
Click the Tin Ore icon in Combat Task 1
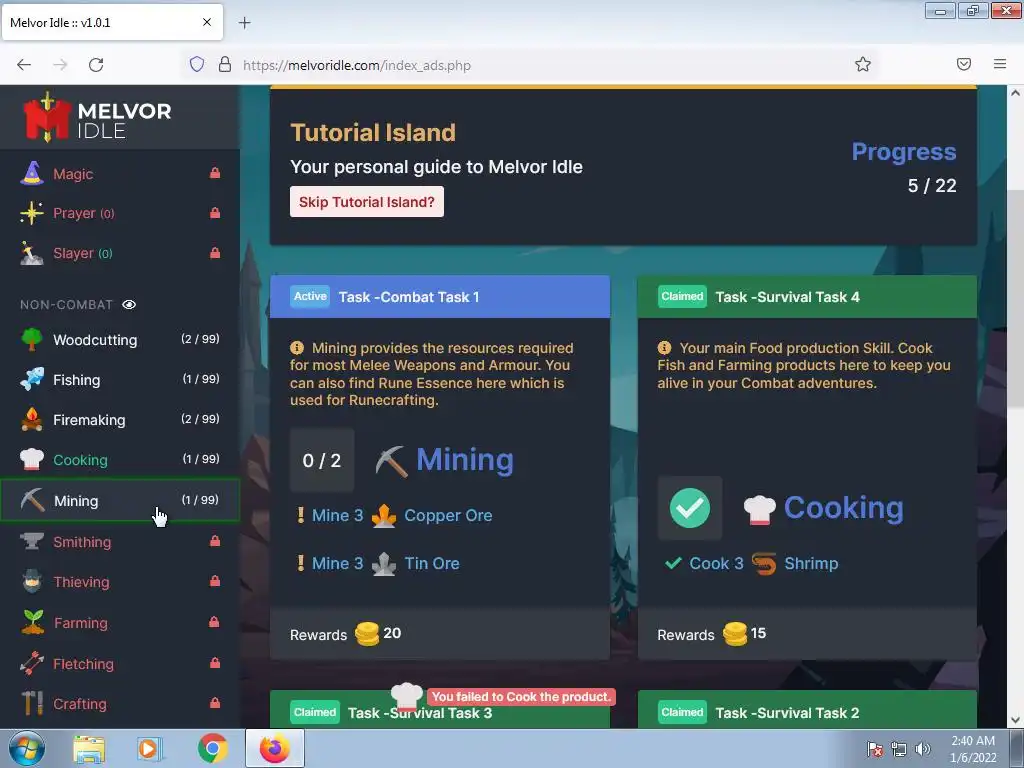tap(384, 564)
